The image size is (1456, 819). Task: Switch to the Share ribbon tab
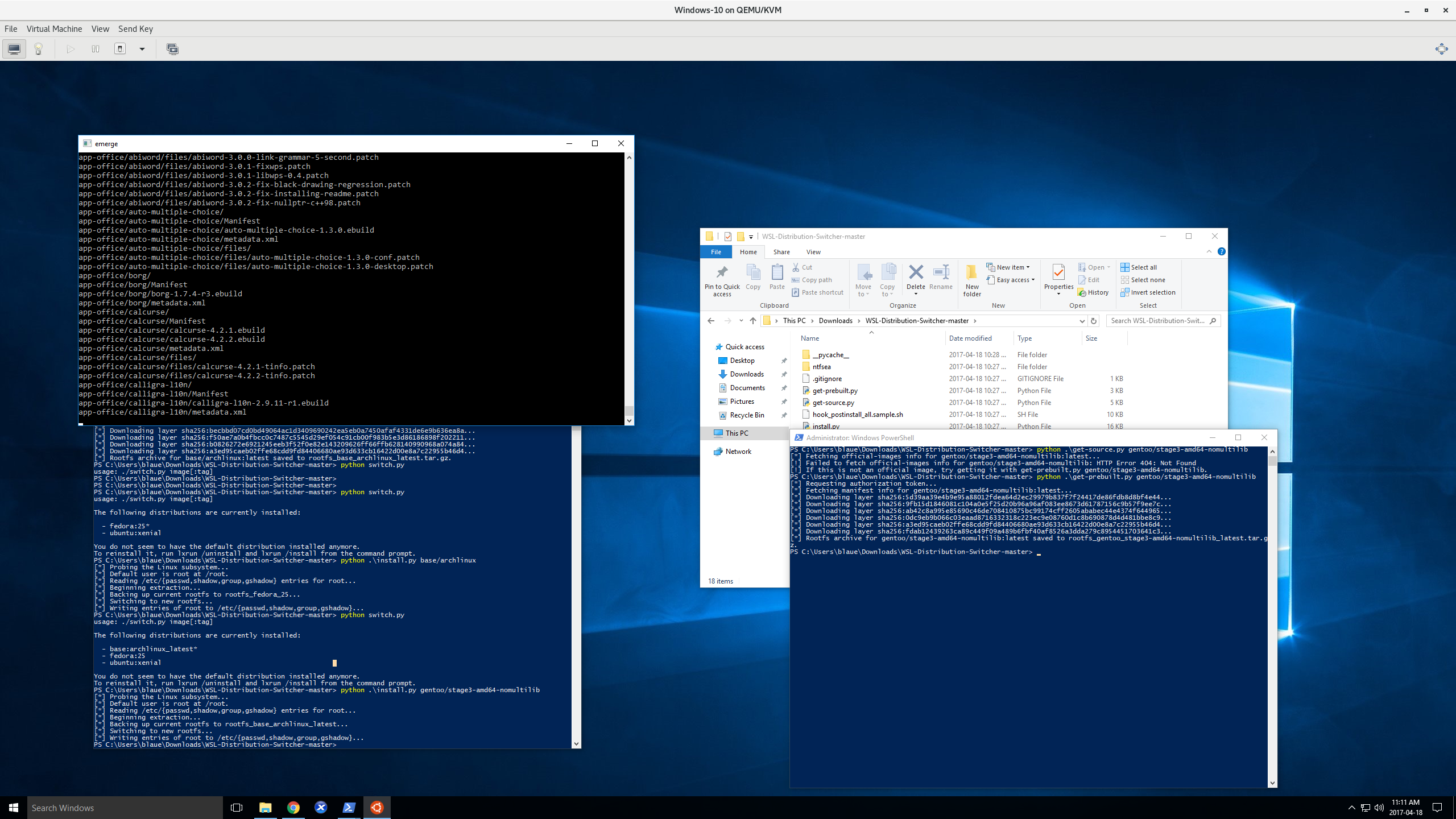click(x=781, y=252)
